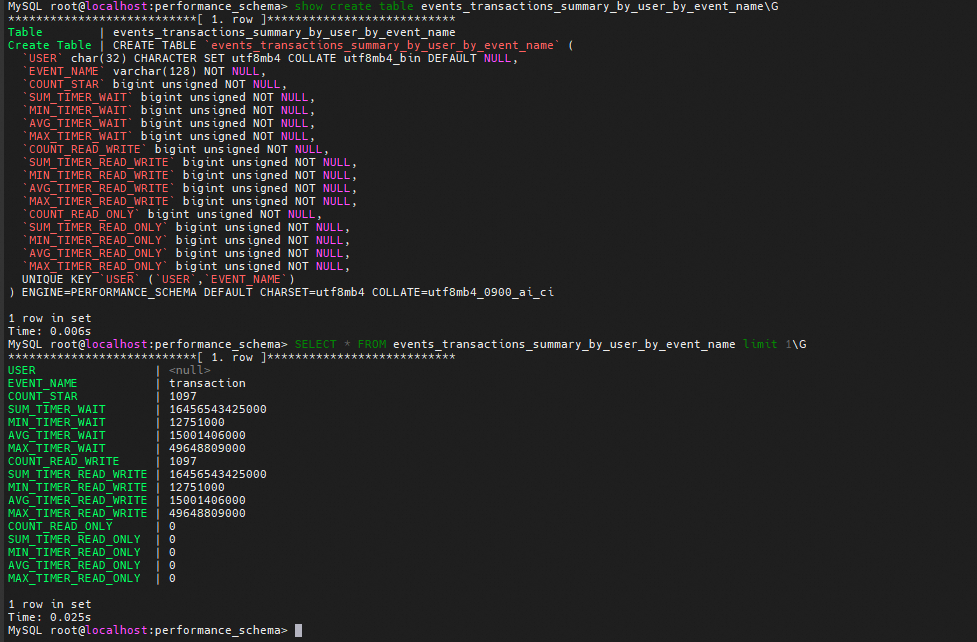Click the AVG_TIMER_READ_WRITE value 15001406000

207,501
